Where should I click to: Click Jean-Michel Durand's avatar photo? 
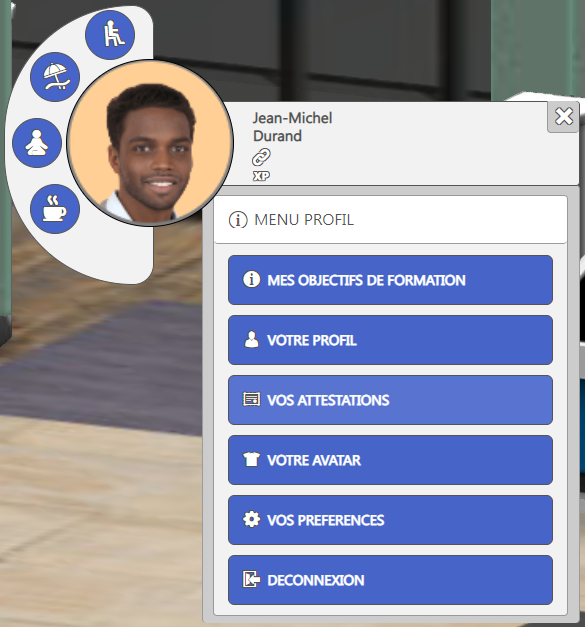click(150, 143)
